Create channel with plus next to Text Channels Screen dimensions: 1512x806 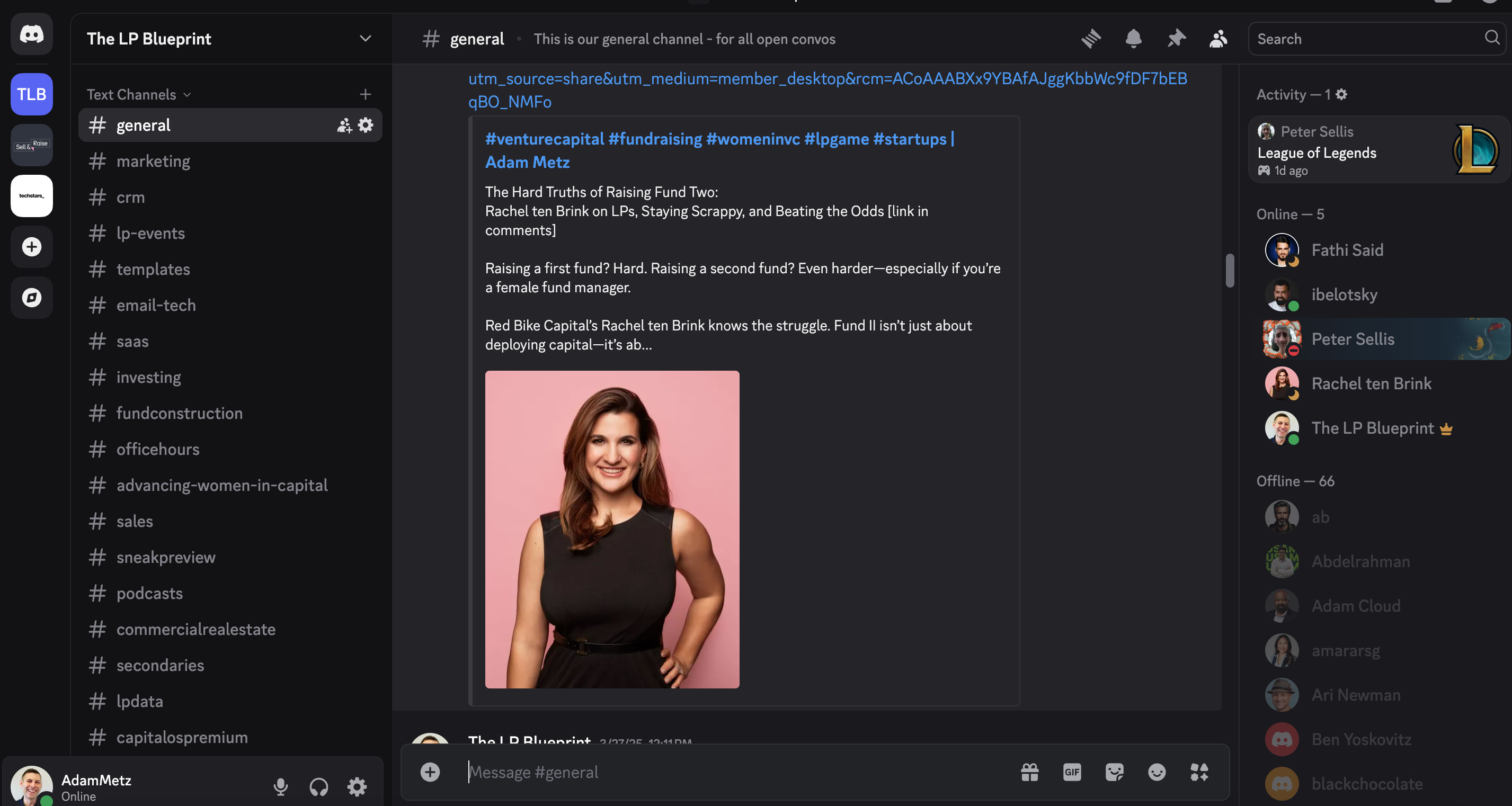tap(365, 94)
